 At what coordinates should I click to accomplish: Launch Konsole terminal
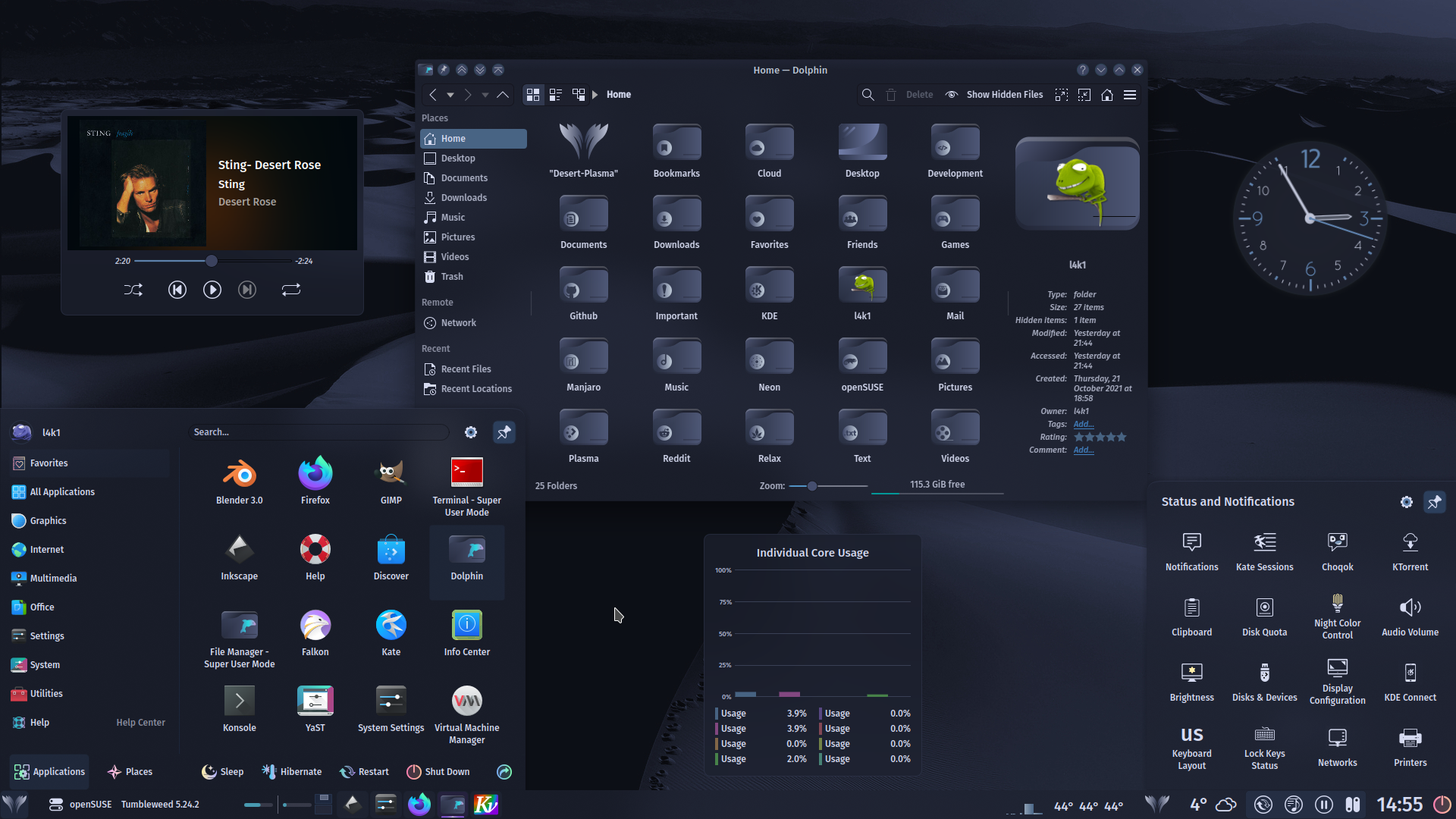(x=239, y=708)
